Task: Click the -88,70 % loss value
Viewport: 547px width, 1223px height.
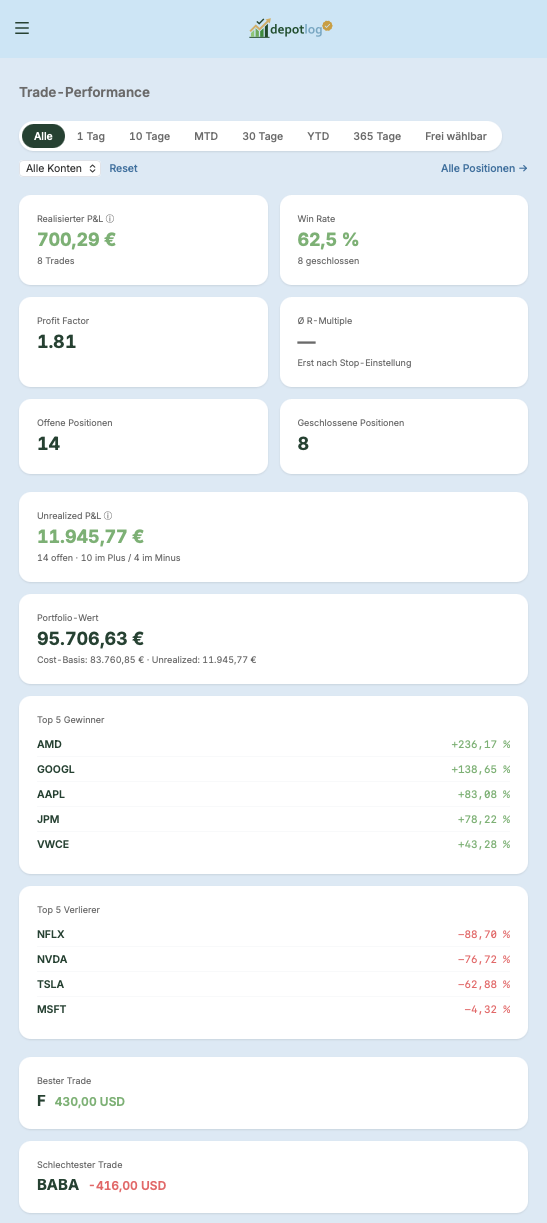Action: coord(484,935)
